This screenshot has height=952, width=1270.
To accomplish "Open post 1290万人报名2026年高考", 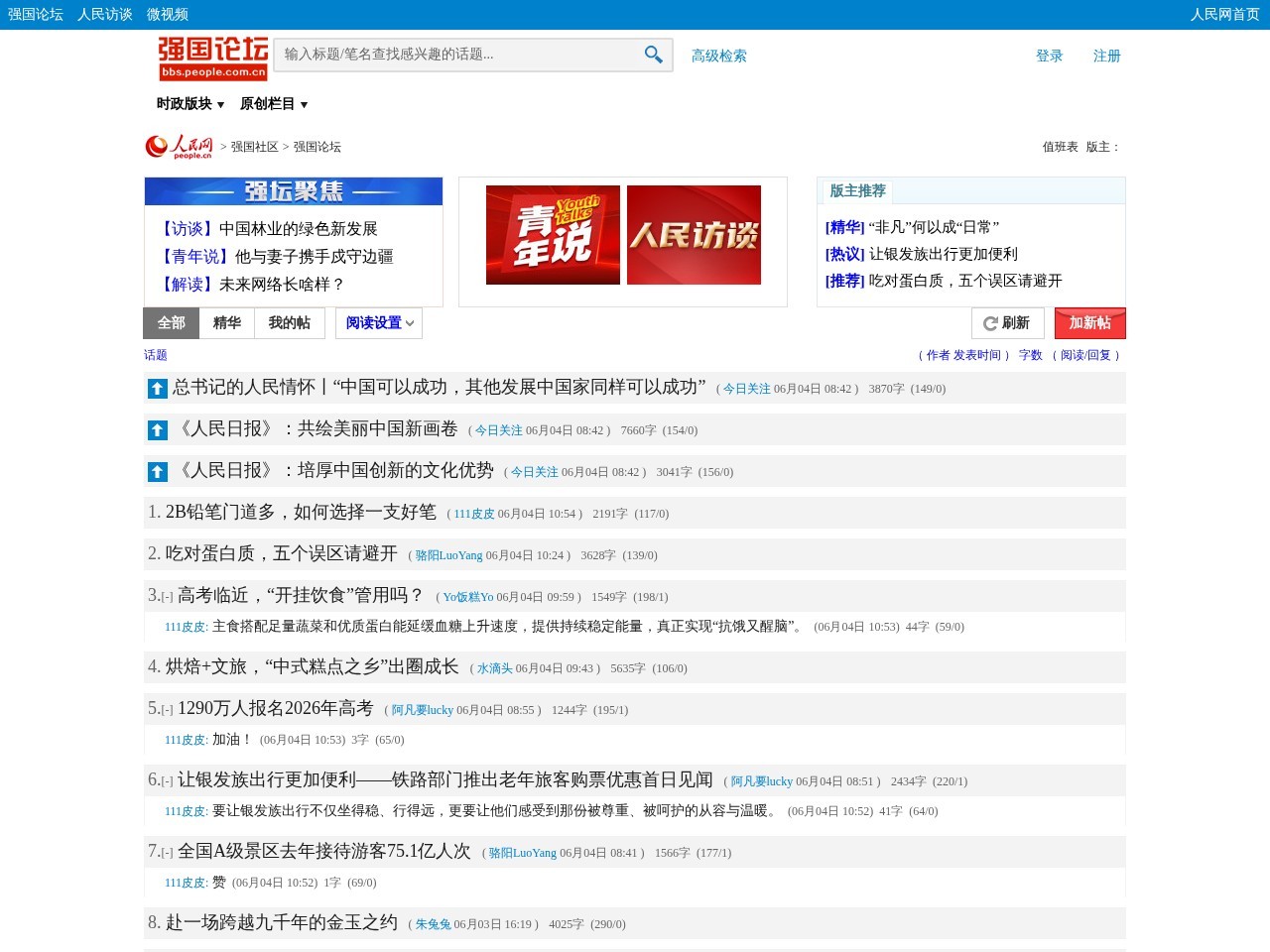I will [275, 709].
